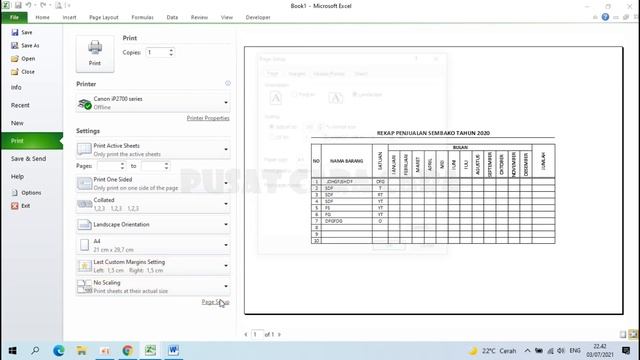Image resolution: width=640 pixels, height=360 pixels.
Task: Click the printer info icon
Action: pos(228,83)
